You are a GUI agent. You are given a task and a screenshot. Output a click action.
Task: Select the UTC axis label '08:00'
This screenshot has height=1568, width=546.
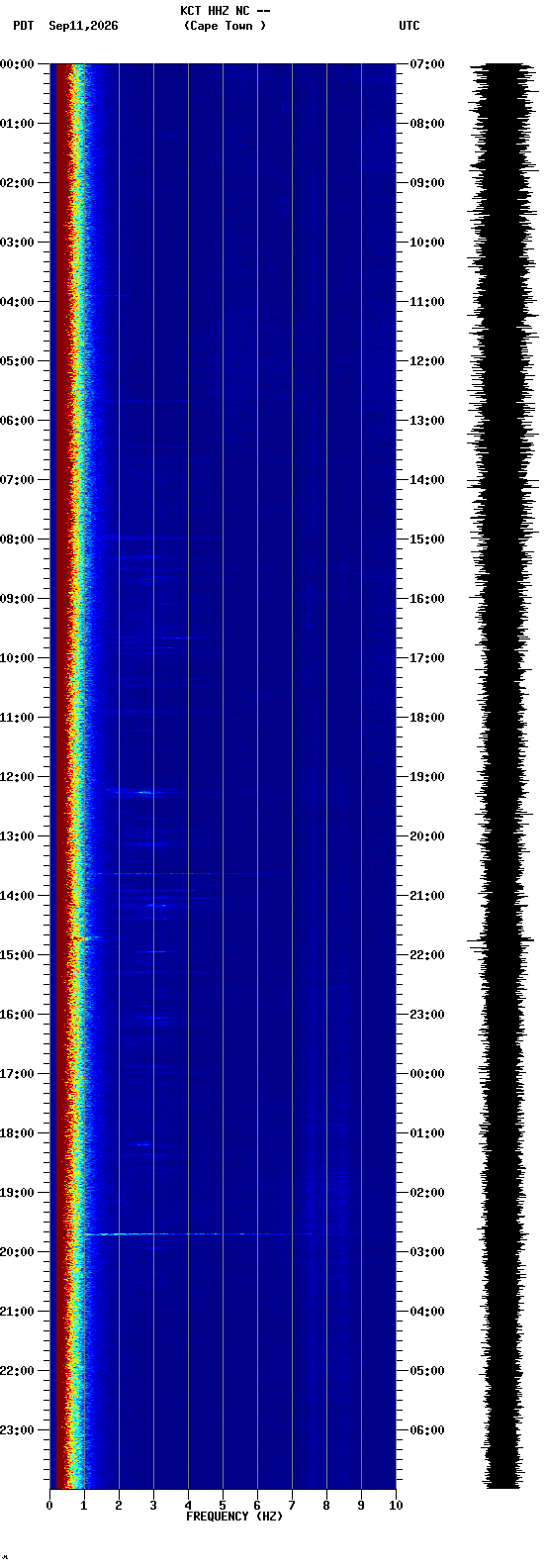click(x=427, y=124)
